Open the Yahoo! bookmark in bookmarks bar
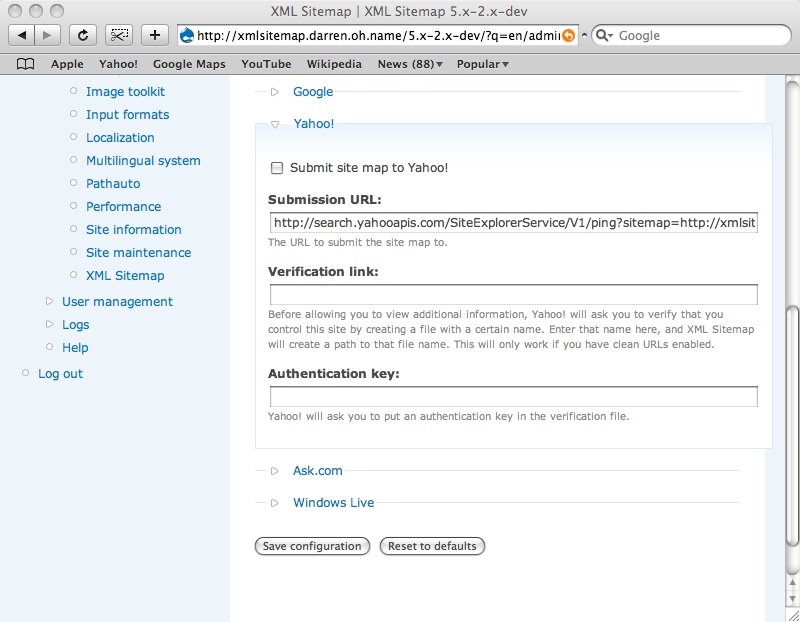The image size is (800, 622). click(x=118, y=64)
